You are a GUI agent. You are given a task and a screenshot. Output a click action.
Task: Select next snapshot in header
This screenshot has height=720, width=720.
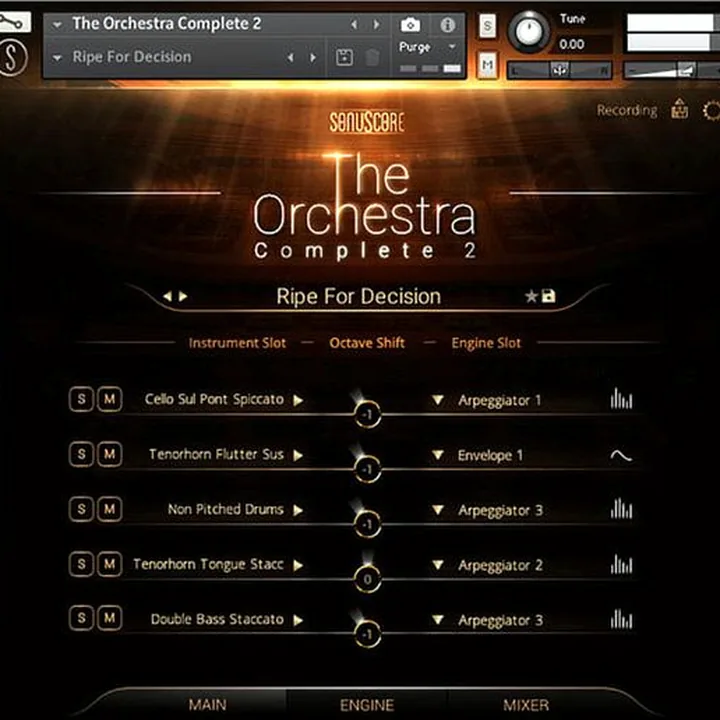point(313,58)
